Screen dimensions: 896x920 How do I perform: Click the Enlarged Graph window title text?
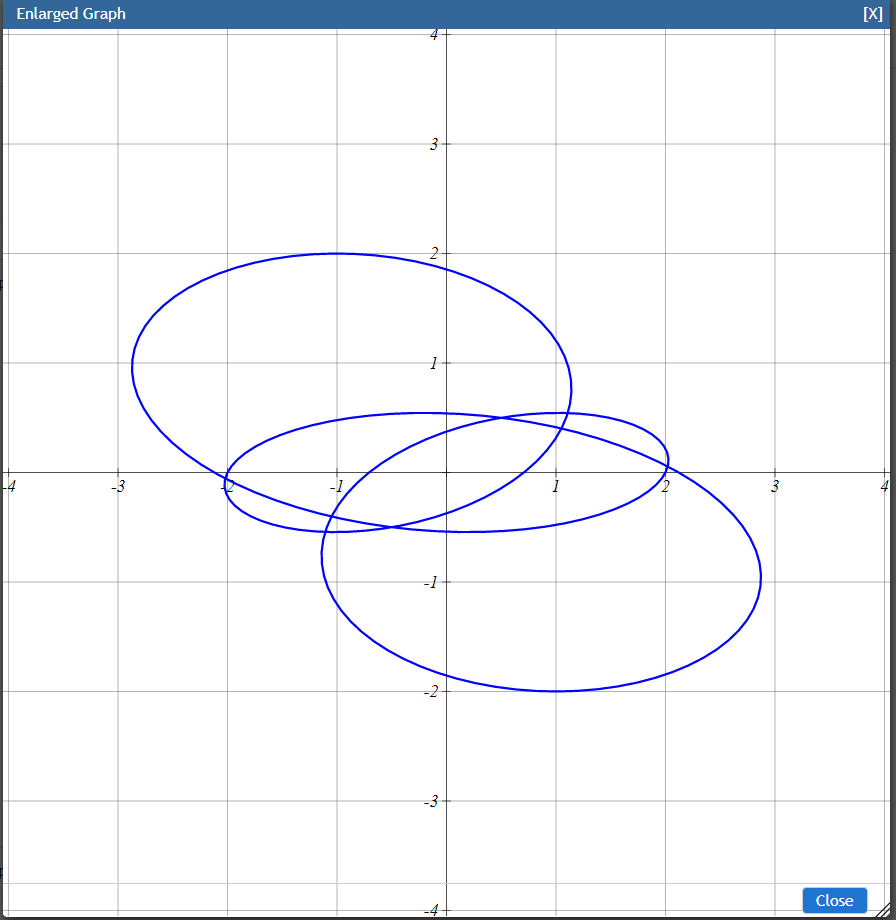pyautogui.click(x=70, y=13)
